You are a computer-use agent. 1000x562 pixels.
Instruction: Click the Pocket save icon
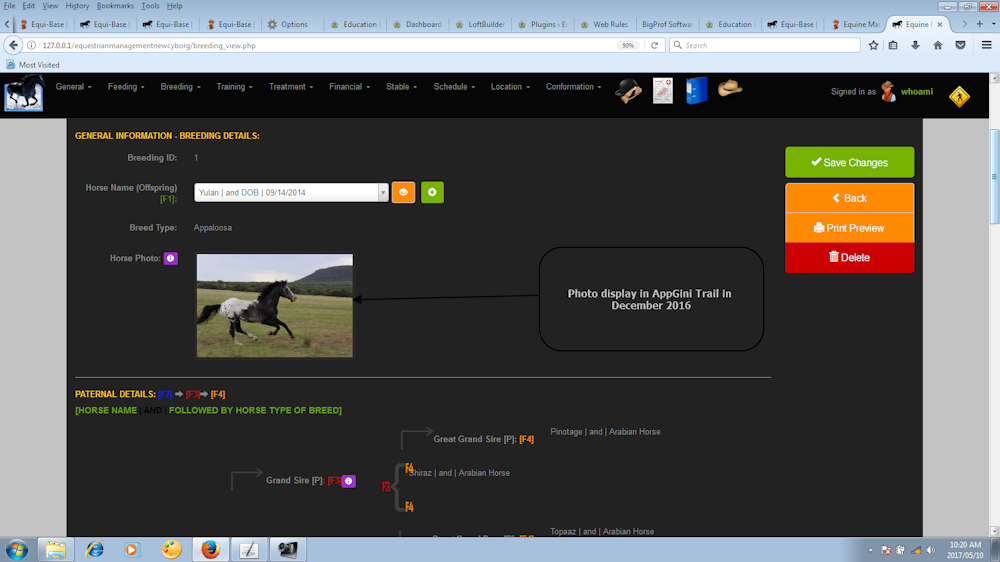(x=960, y=45)
